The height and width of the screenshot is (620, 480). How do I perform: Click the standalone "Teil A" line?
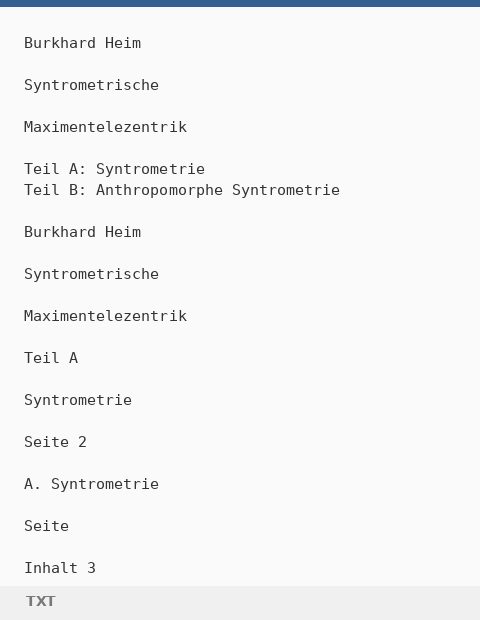tap(51, 358)
